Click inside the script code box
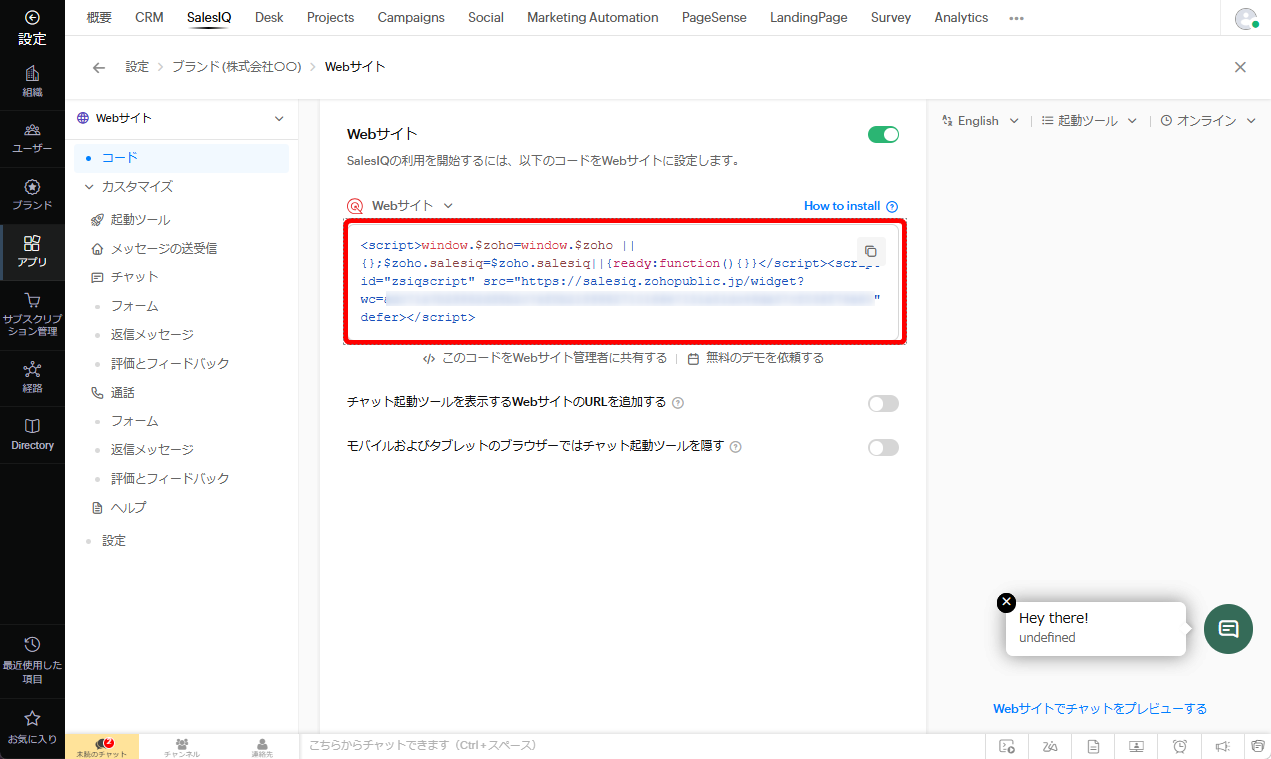The width and height of the screenshot is (1271, 759). point(625,283)
